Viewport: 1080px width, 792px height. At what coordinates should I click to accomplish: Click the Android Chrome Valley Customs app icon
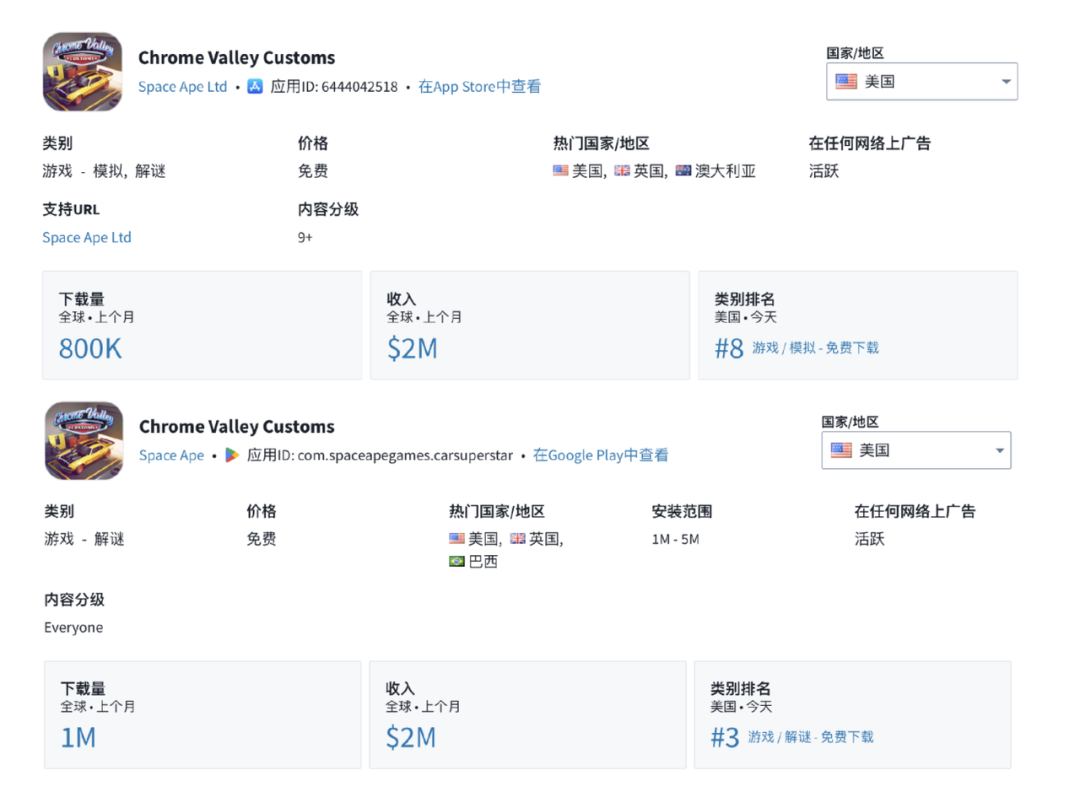[84, 441]
